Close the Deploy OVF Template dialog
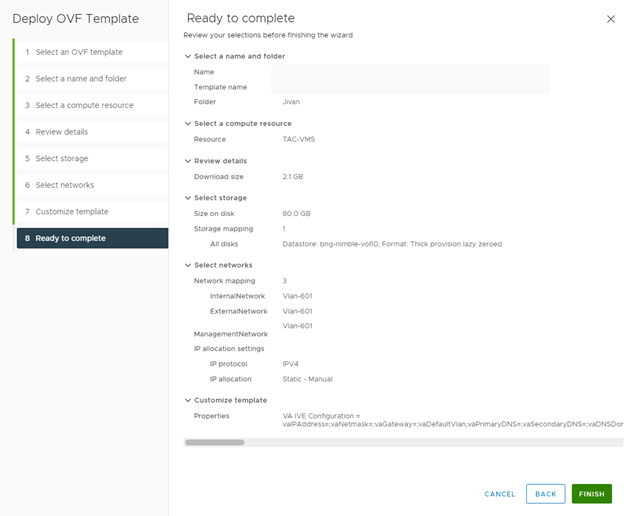The width and height of the screenshot is (624, 516). (x=610, y=19)
